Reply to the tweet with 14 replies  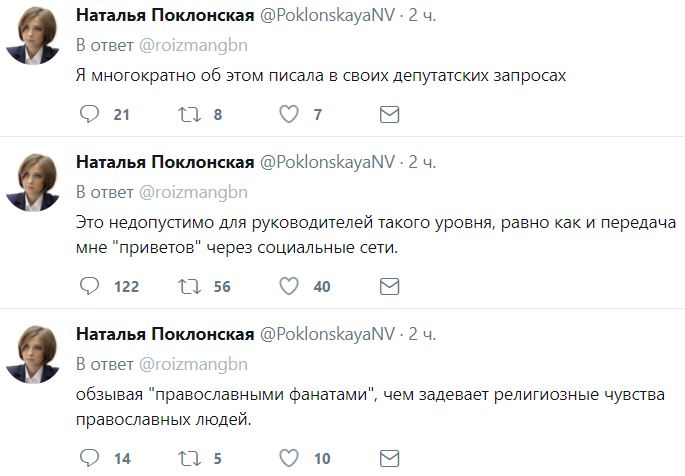pos(89,459)
